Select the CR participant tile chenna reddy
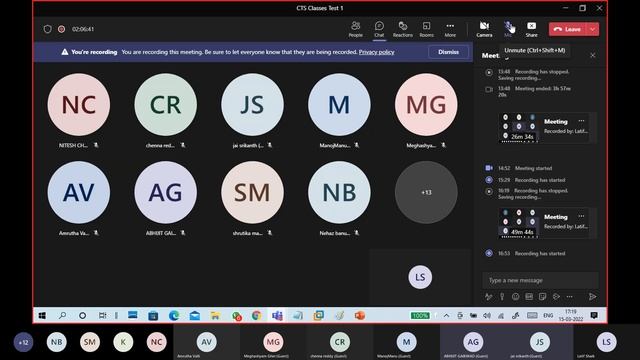640x360 pixels. point(166,105)
